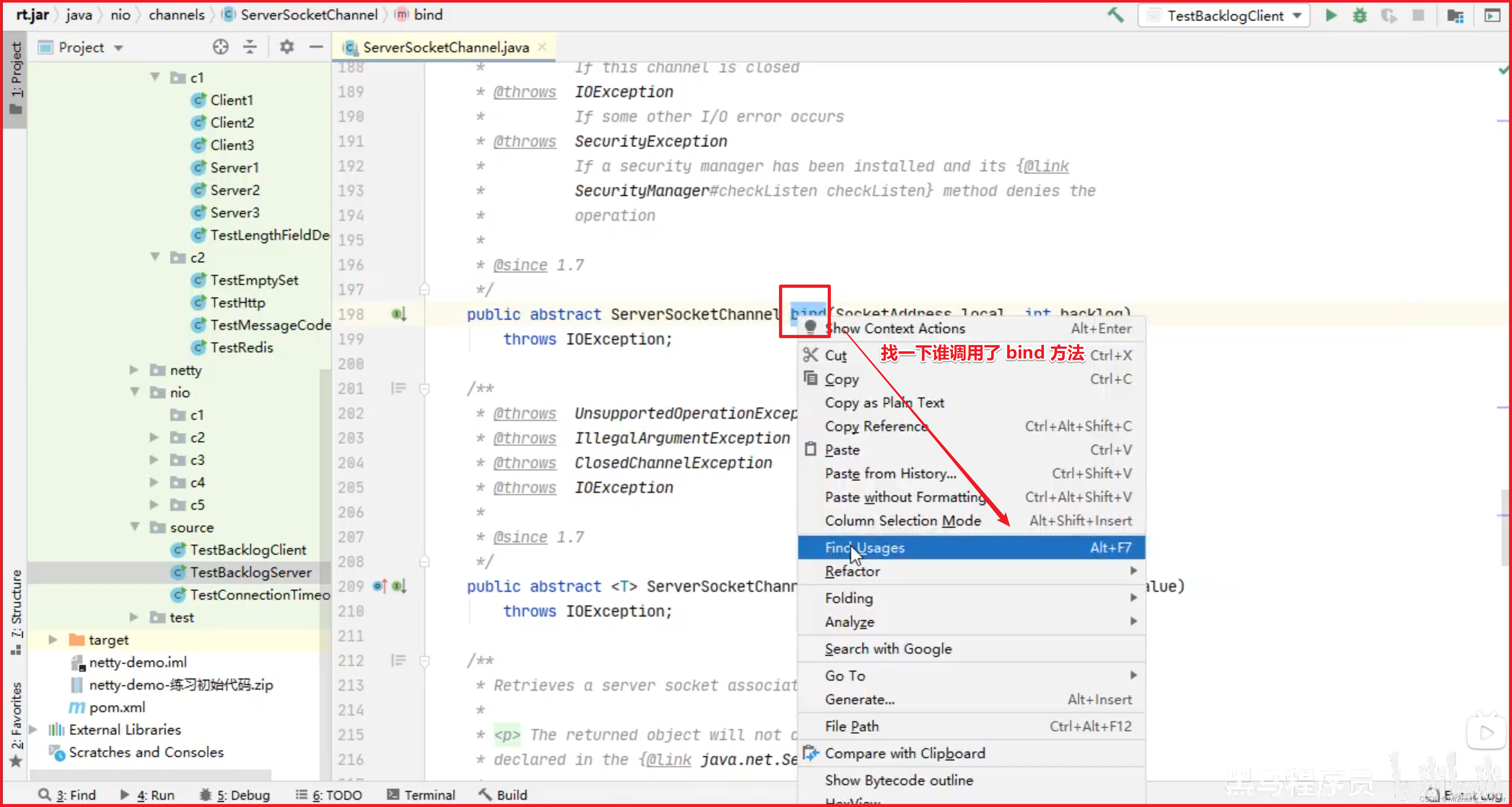Click the channels breadcrumb
Screen dimensions: 1512x807
tap(177, 15)
